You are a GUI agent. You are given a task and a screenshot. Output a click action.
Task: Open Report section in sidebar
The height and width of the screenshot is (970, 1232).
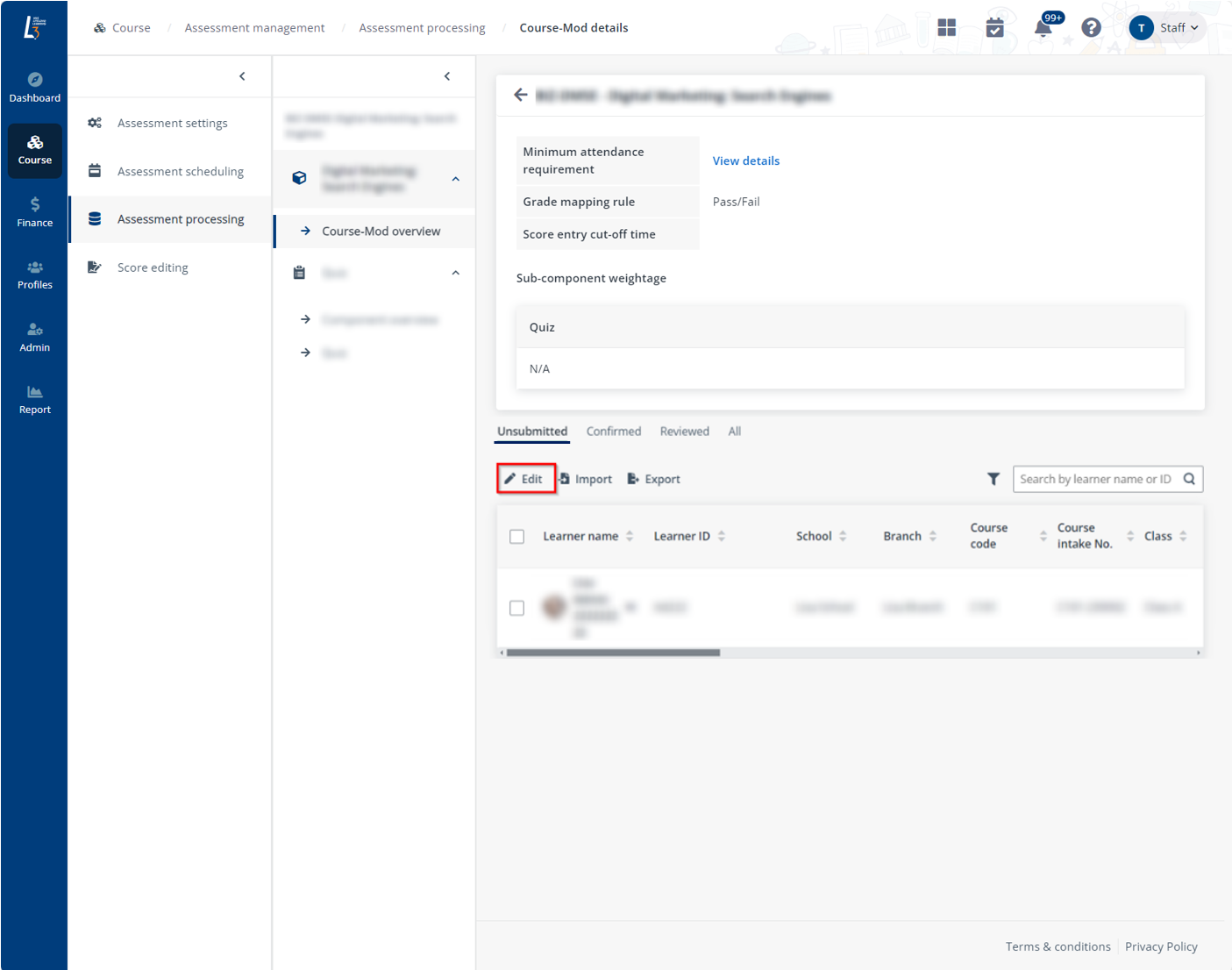pyautogui.click(x=35, y=400)
